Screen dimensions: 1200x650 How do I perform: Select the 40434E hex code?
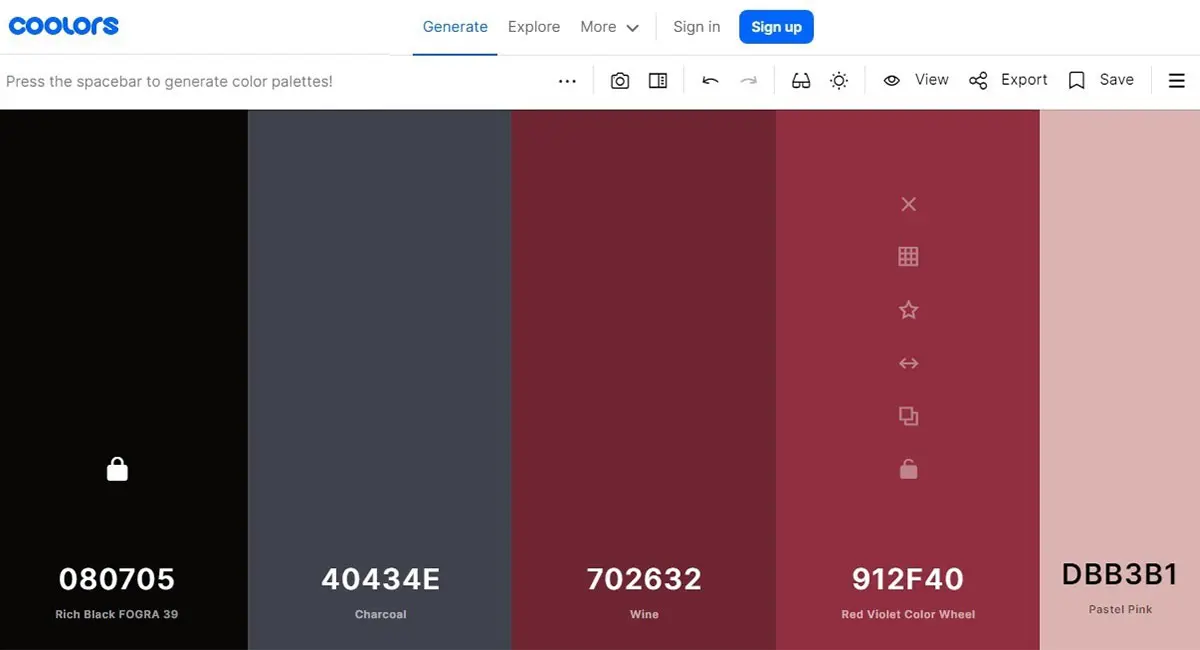pos(381,579)
